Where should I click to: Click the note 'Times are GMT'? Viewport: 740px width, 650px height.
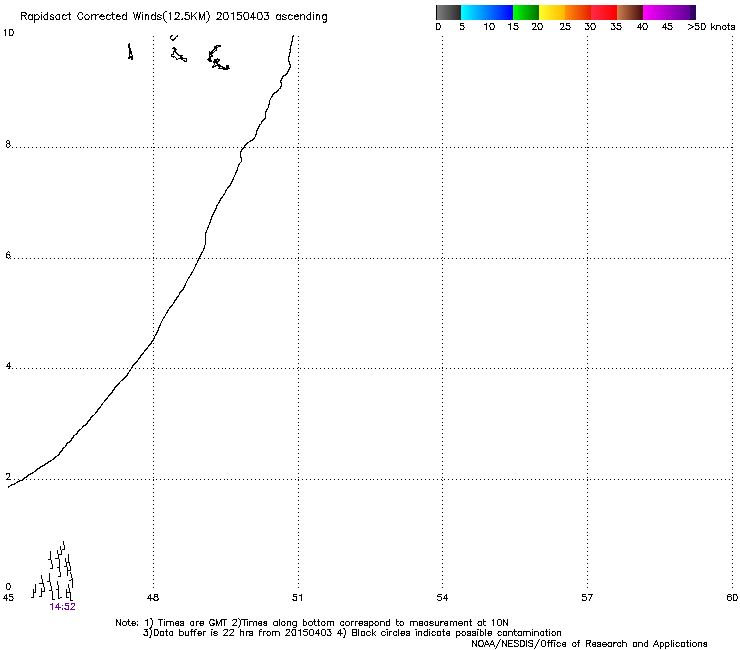193,623
